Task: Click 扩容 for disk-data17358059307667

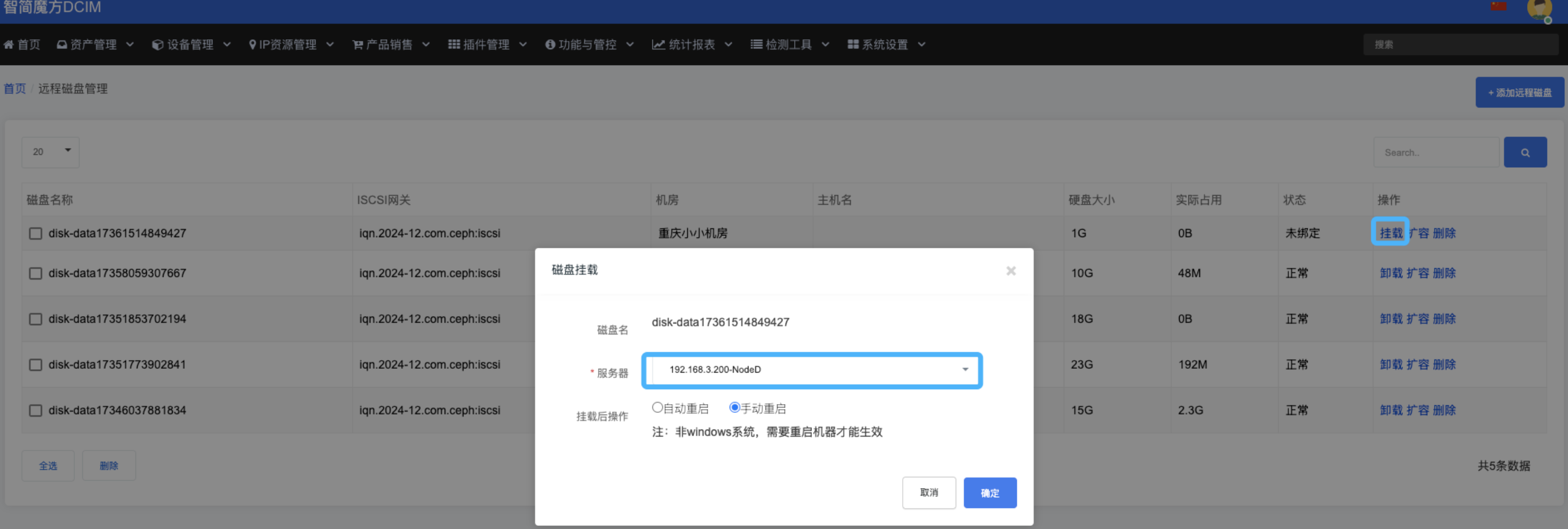Action: (1417, 273)
